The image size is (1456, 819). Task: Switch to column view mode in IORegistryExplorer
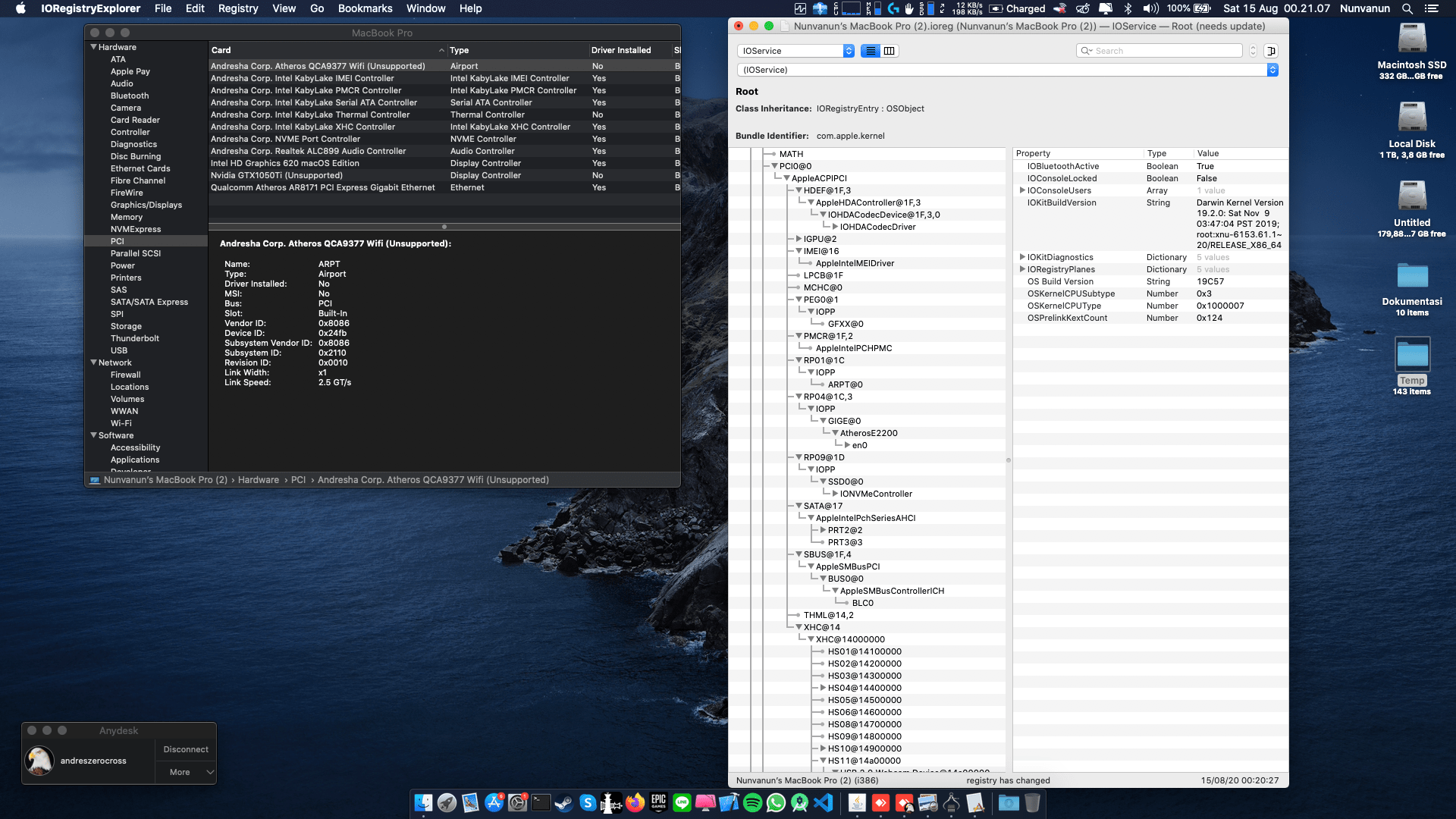pos(889,50)
